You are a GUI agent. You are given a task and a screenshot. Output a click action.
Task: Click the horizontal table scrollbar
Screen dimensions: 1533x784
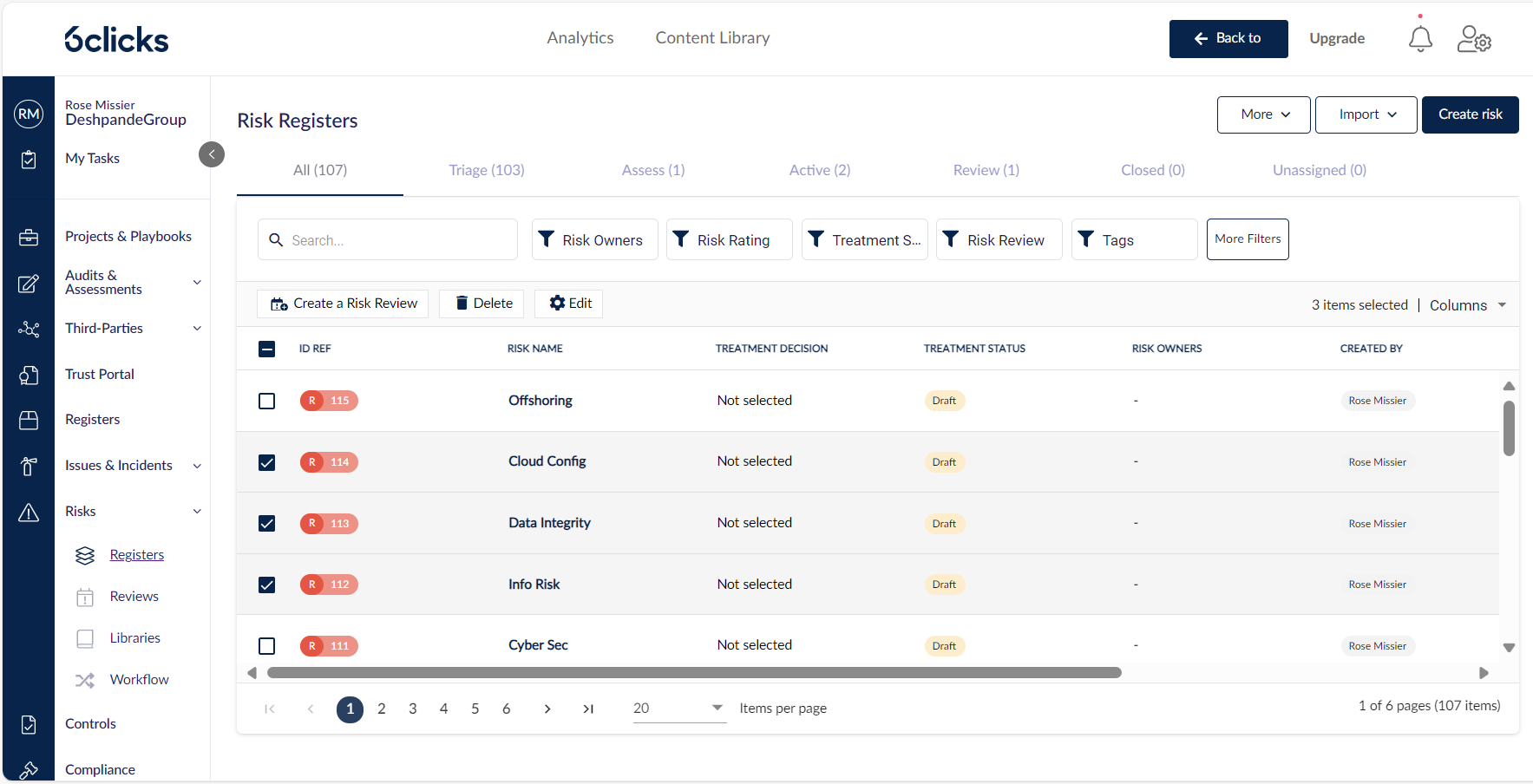coord(694,673)
